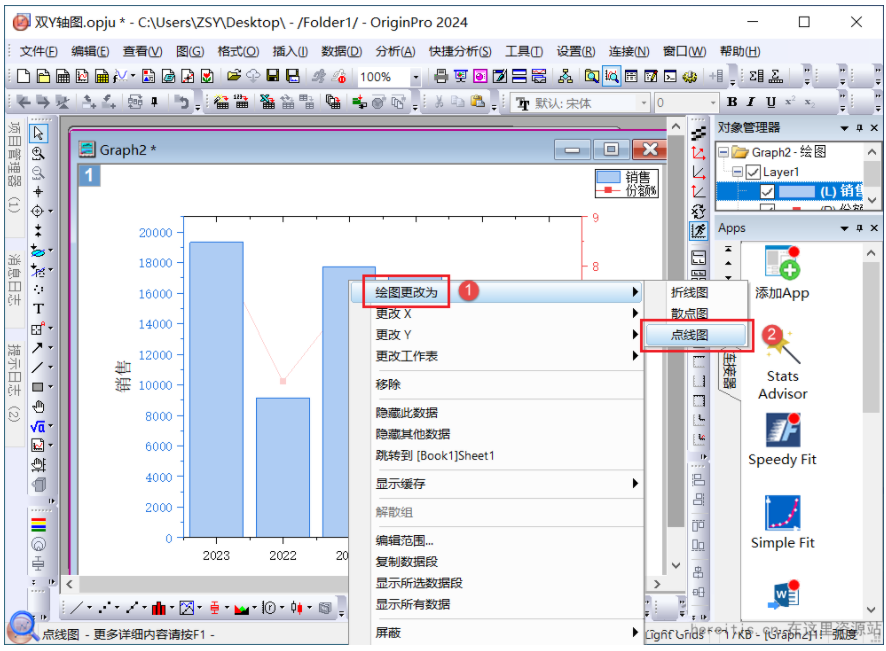The image size is (886, 651).
Task: Apply Underline text formatting
Action: coord(771,102)
